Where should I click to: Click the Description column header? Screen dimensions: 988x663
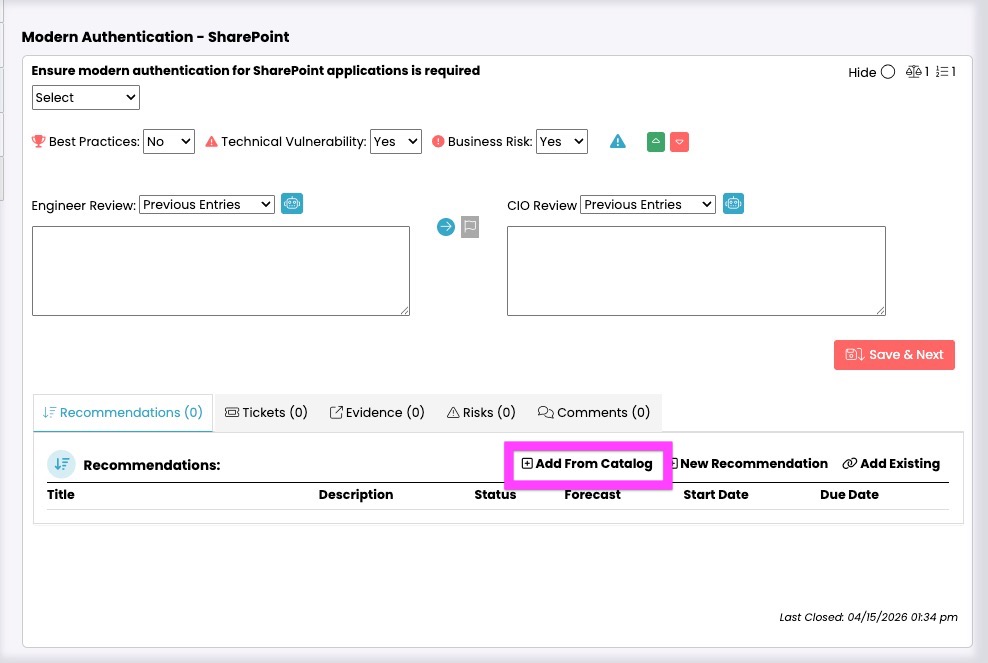tap(356, 495)
